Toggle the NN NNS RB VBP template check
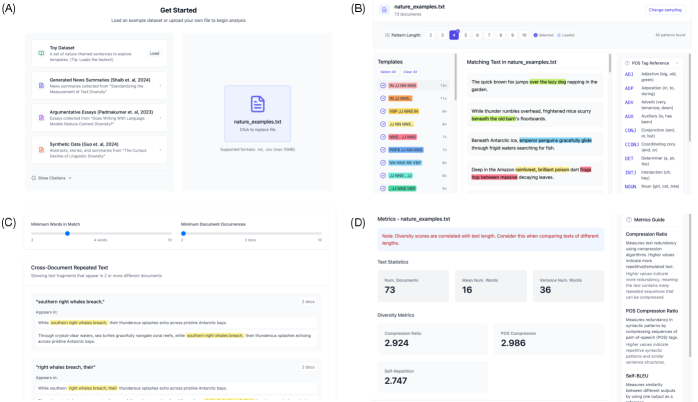 pos(383,163)
